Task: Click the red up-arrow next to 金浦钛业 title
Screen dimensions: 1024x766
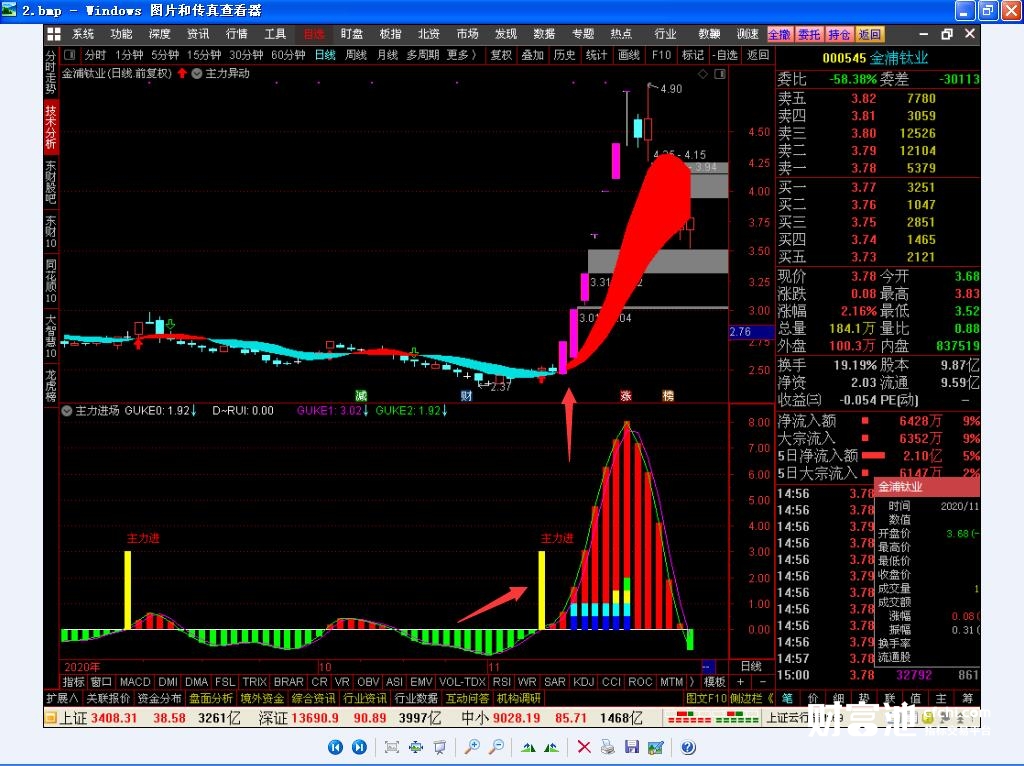Action: tap(182, 73)
